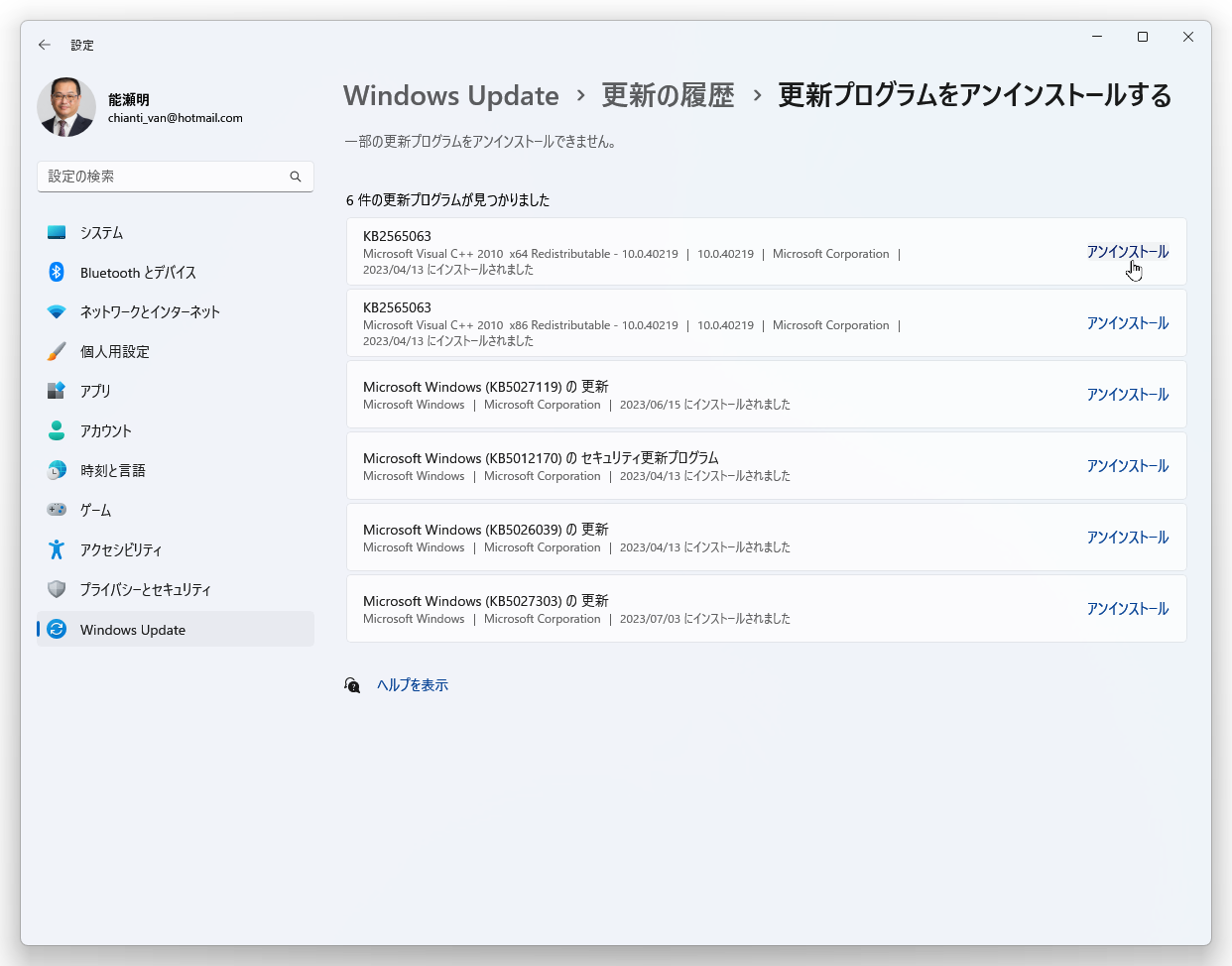Open システム via its monitor icon
The image size is (1232, 966).
57,232
